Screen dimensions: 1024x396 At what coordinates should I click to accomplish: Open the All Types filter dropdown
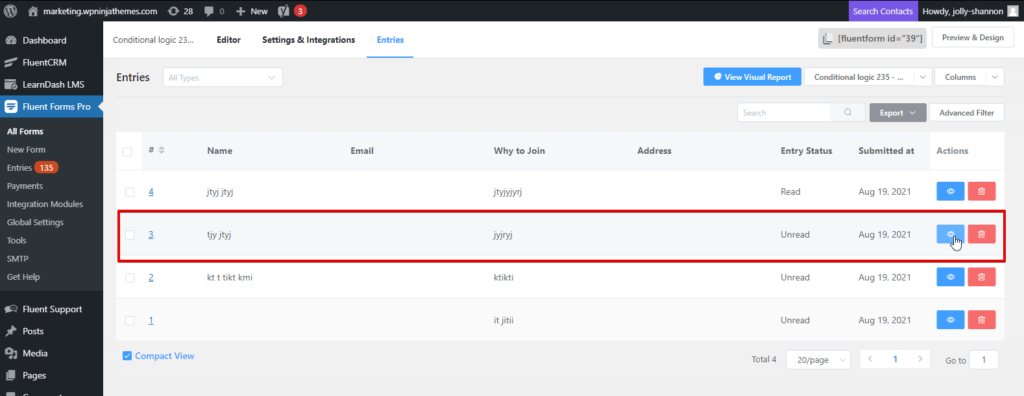[223, 77]
